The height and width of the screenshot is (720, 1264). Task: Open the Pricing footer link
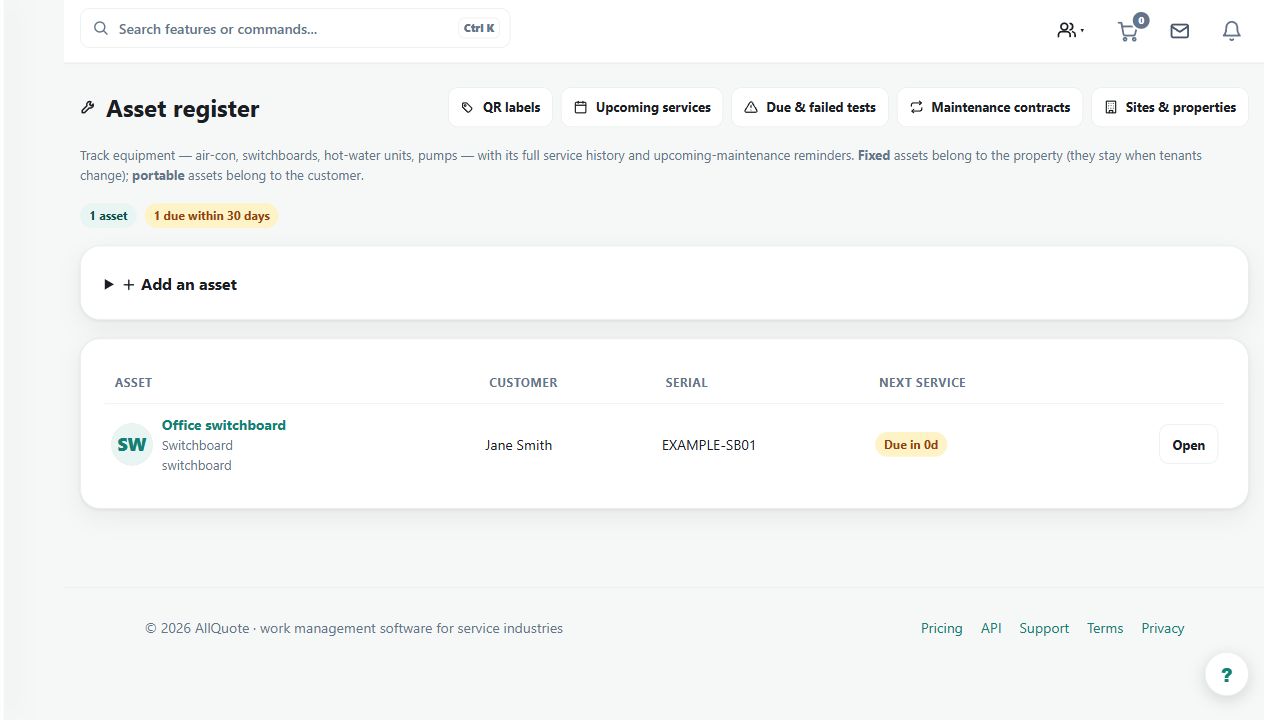(x=942, y=628)
